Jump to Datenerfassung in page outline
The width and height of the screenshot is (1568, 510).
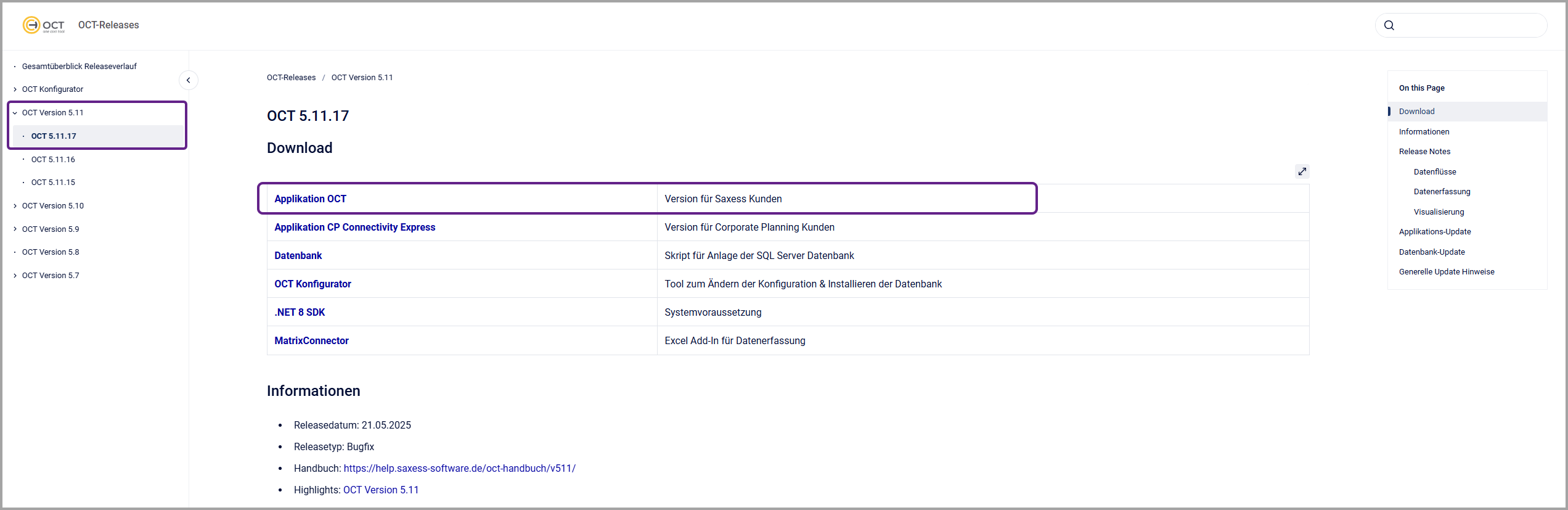point(1442,192)
